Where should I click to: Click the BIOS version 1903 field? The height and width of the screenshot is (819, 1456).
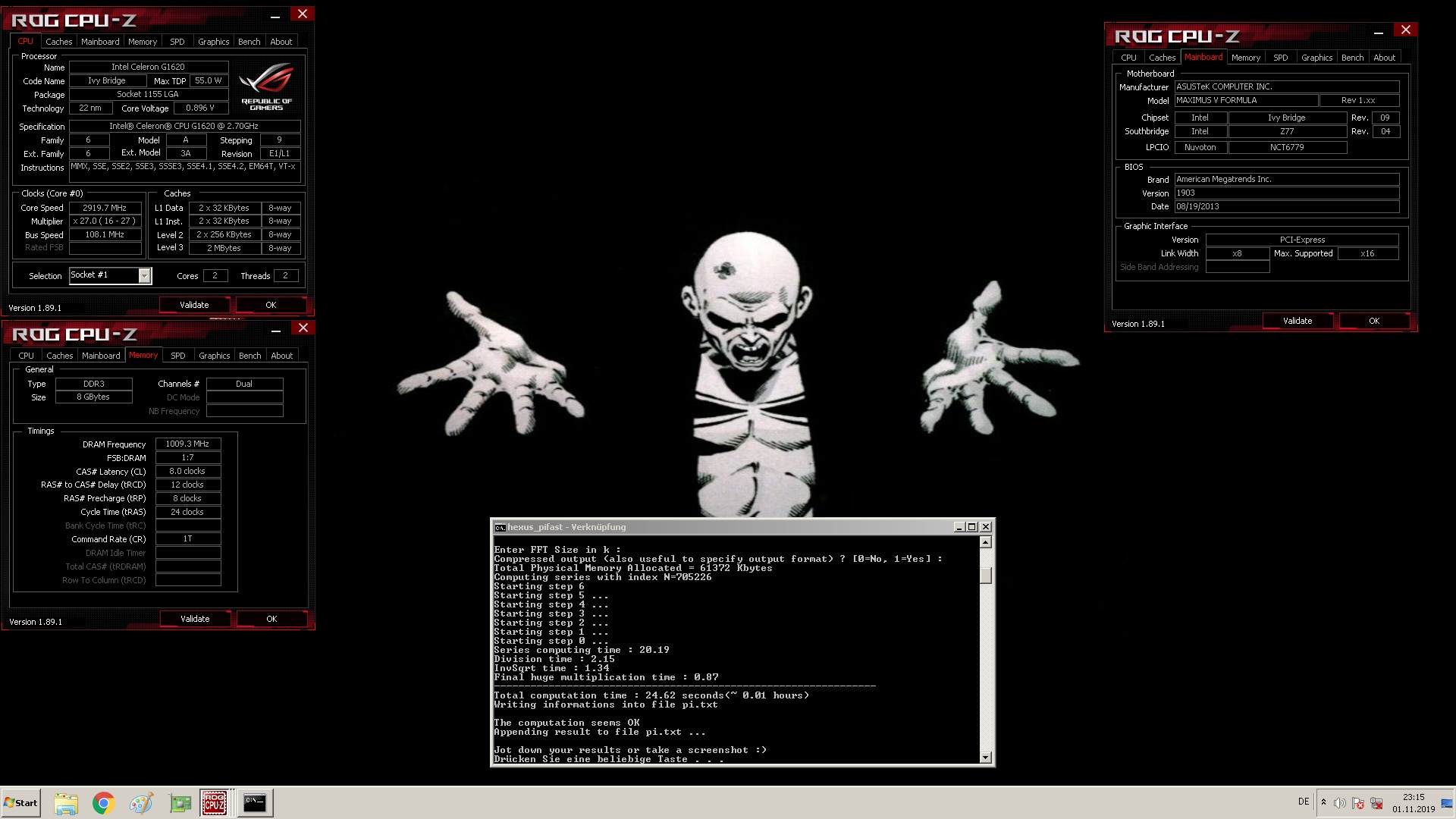1287,193
